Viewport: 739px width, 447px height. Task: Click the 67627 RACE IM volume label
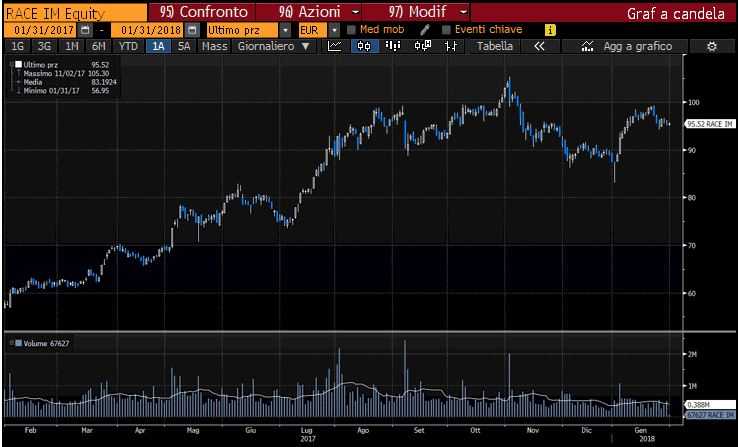click(711, 414)
